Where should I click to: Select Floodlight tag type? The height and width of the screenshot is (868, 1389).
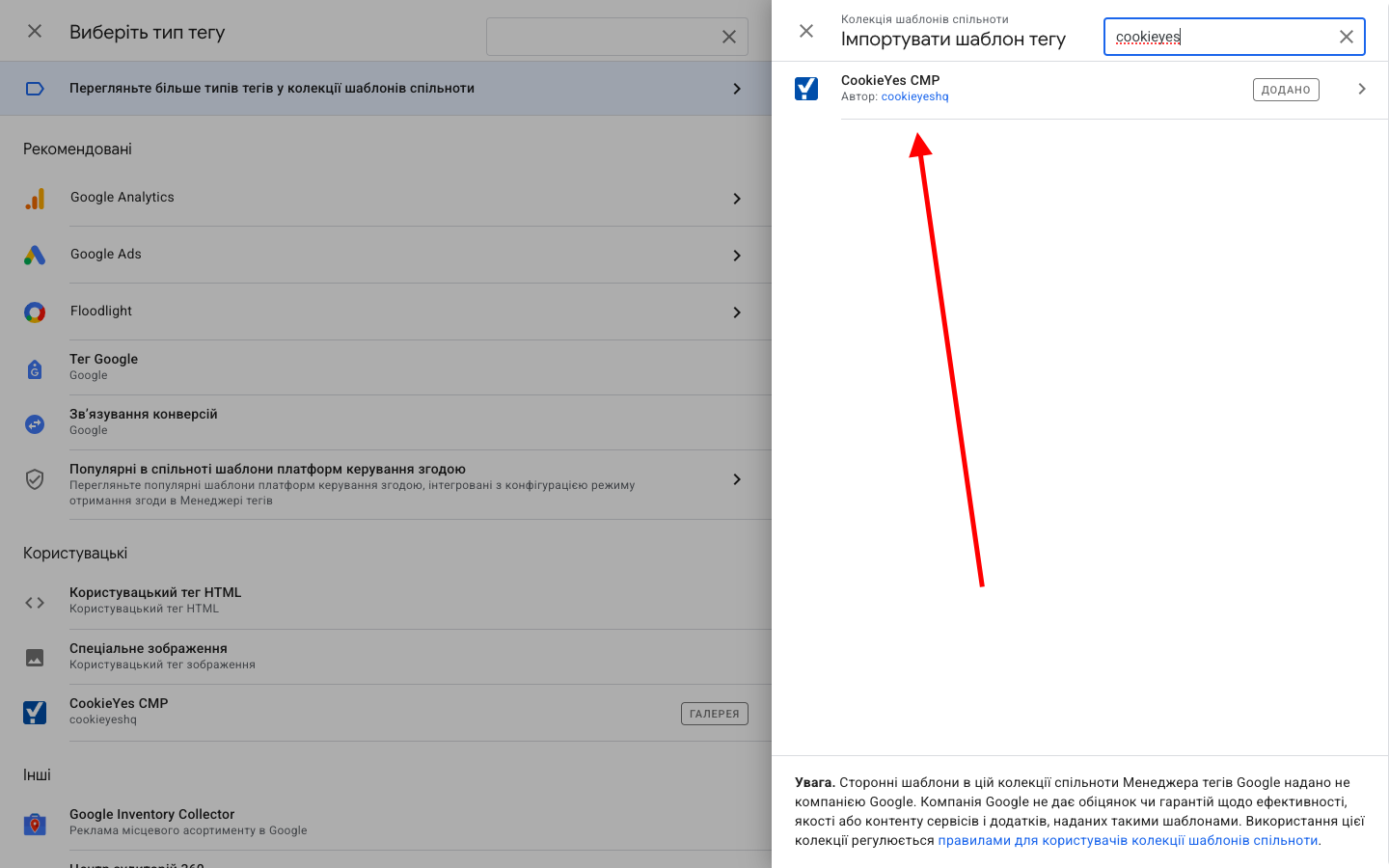(386, 312)
